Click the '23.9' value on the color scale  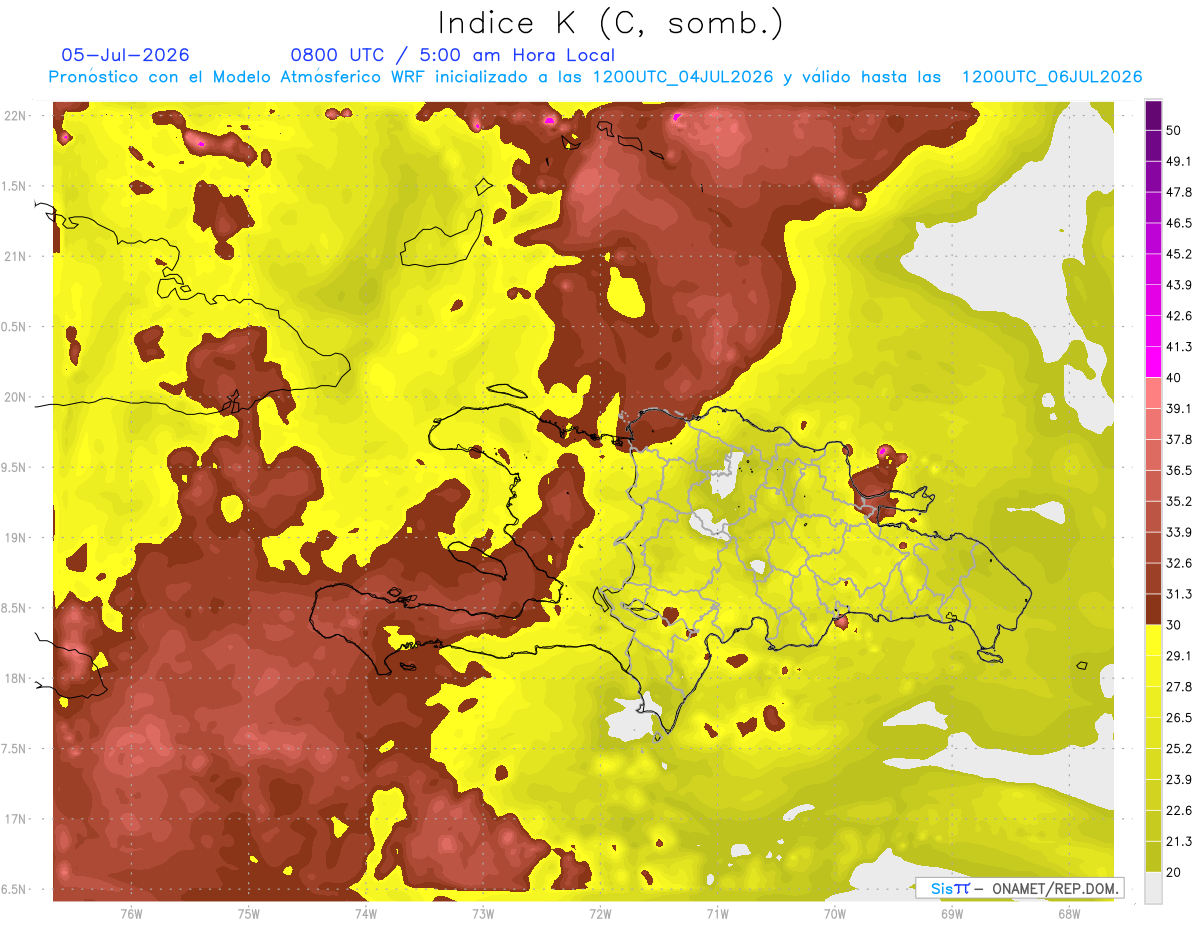click(x=1179, y=780)
